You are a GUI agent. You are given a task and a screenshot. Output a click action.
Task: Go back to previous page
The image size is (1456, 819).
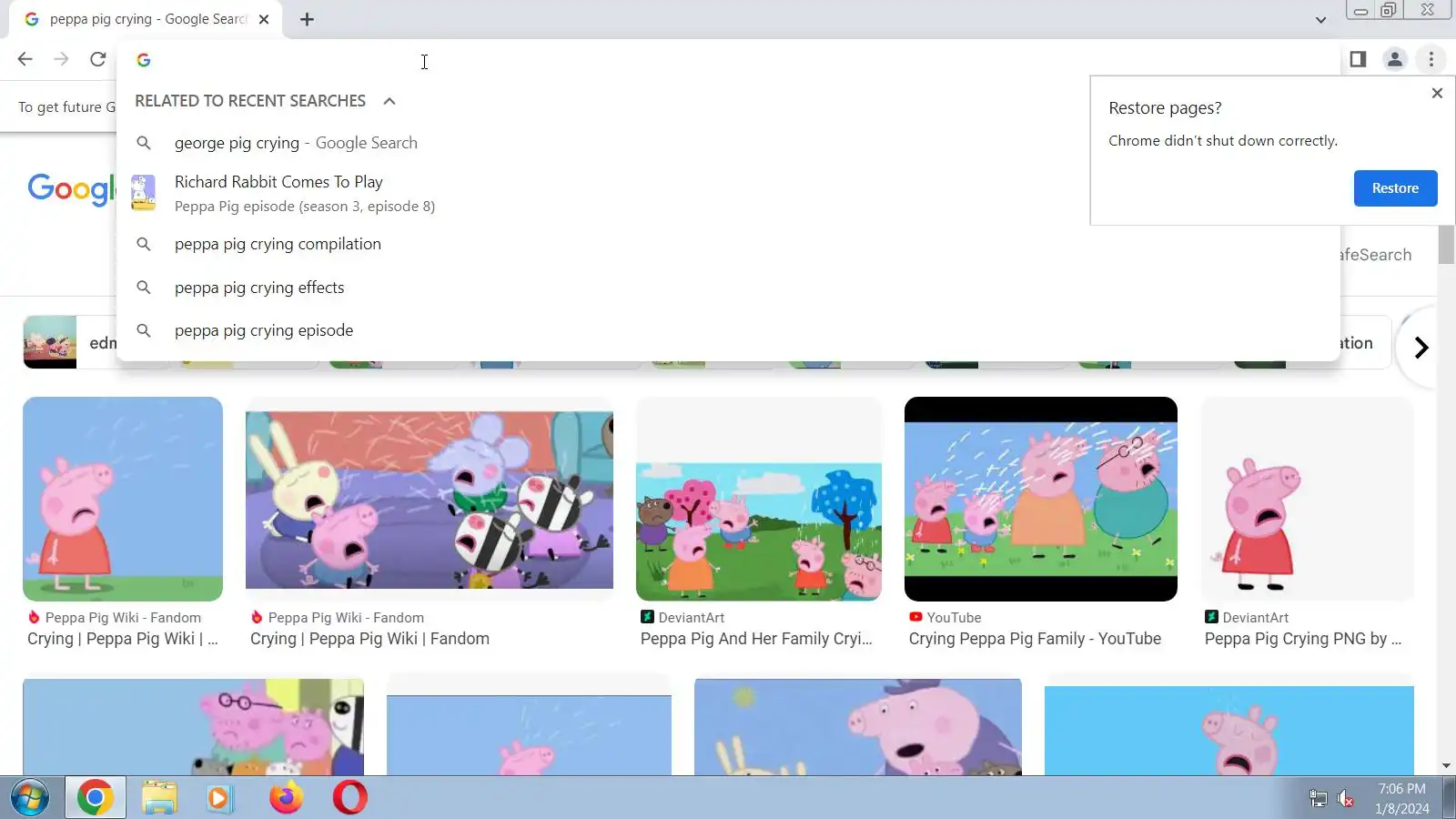pos(25,59)
